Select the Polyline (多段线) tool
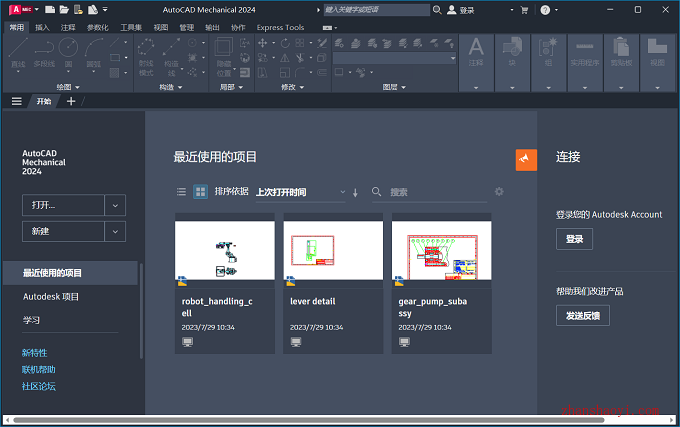 click(x=44, y=53)
